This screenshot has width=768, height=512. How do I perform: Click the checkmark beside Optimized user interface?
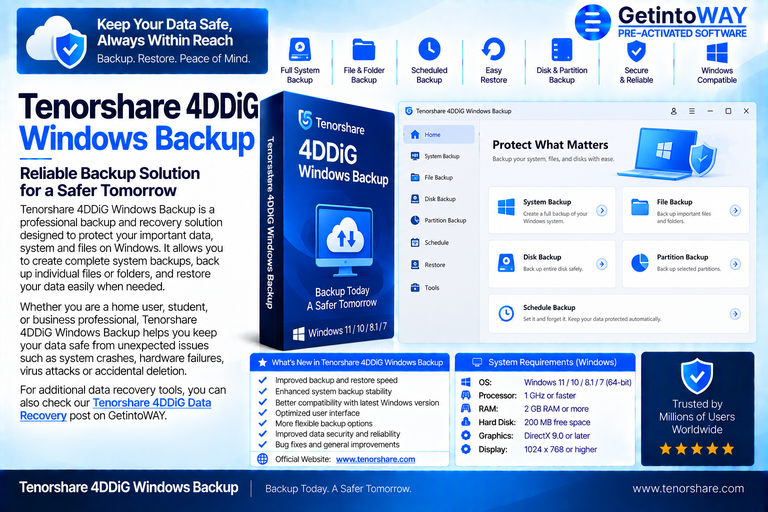pyautogui.click(x=263, y=413)
